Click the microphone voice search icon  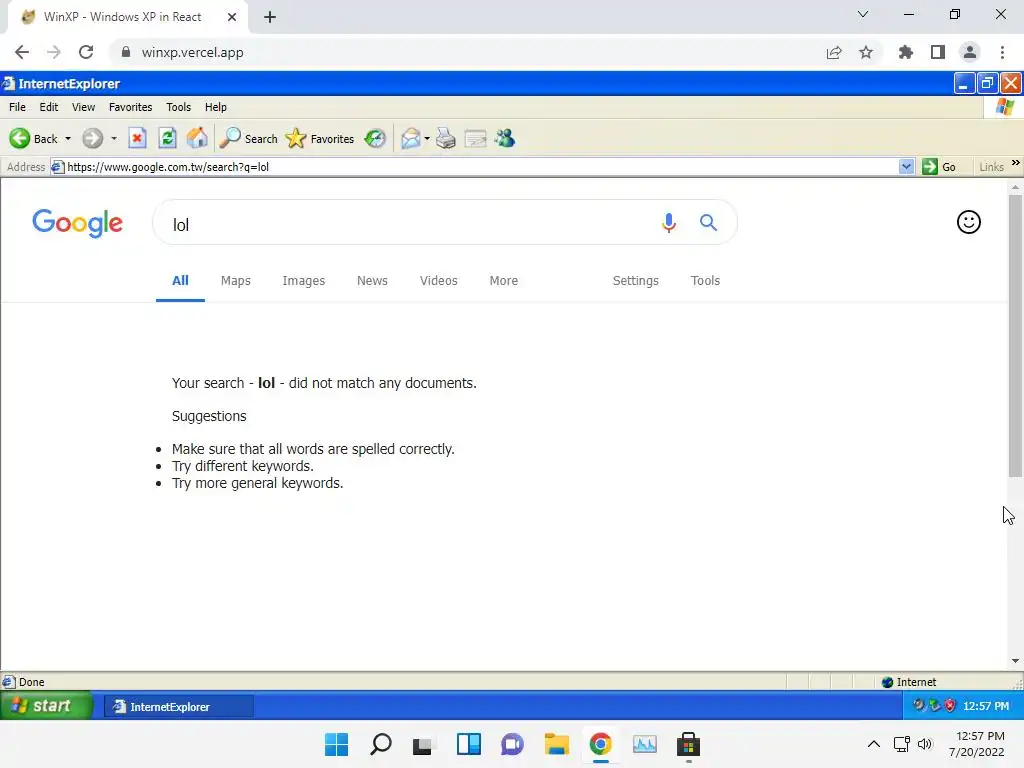point(668,223)
